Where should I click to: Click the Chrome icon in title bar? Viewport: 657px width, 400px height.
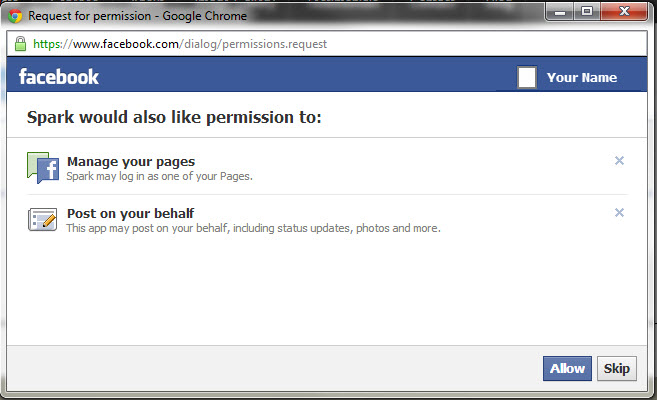[x=15, y=16]
